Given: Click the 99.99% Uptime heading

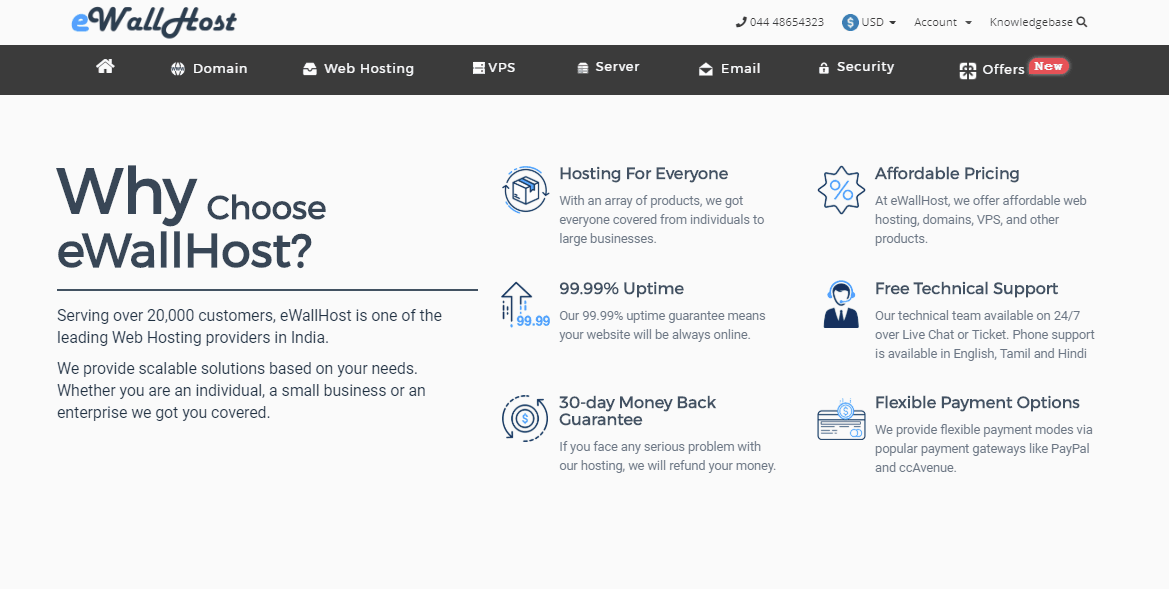Looking at the screenshot, I should [x=621, y=289].
